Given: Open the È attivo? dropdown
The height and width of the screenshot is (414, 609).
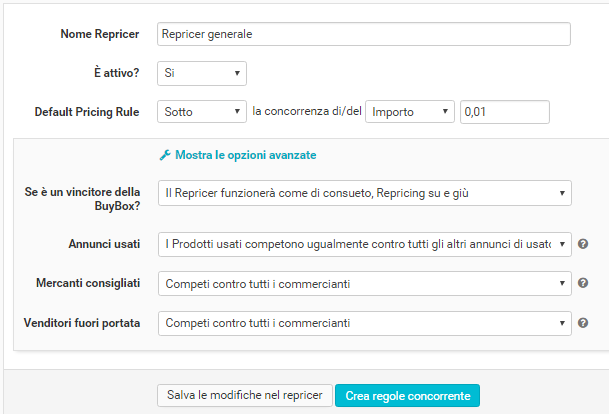Looking at the screenshot, I should click(x=202, y=73).
